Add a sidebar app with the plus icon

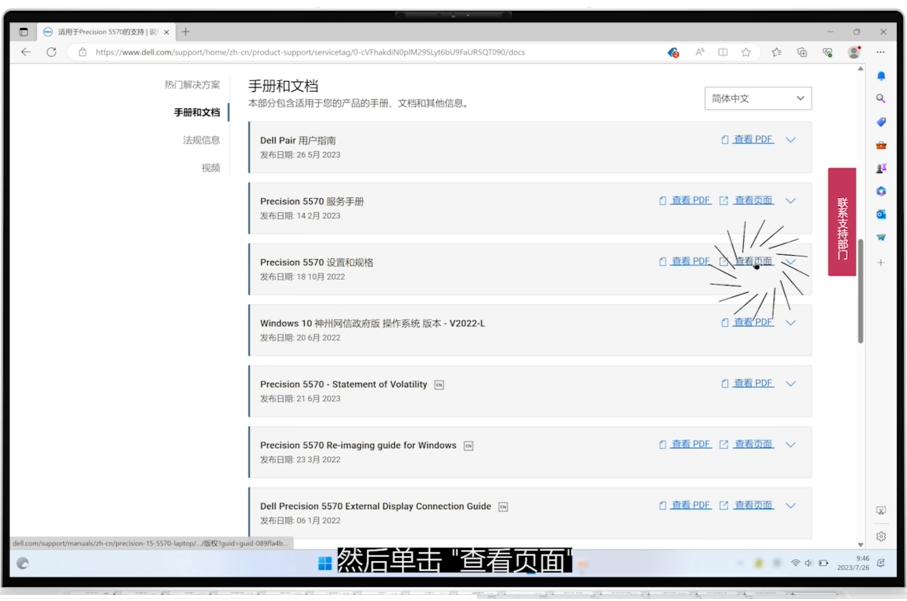pyautogui.click(x=881, y=263)
